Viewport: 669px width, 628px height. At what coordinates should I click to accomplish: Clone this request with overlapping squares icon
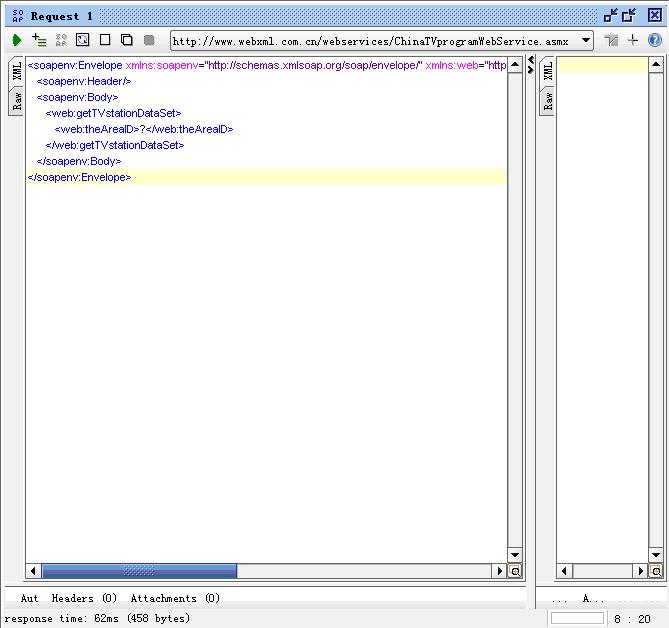[x=127, y=40]
